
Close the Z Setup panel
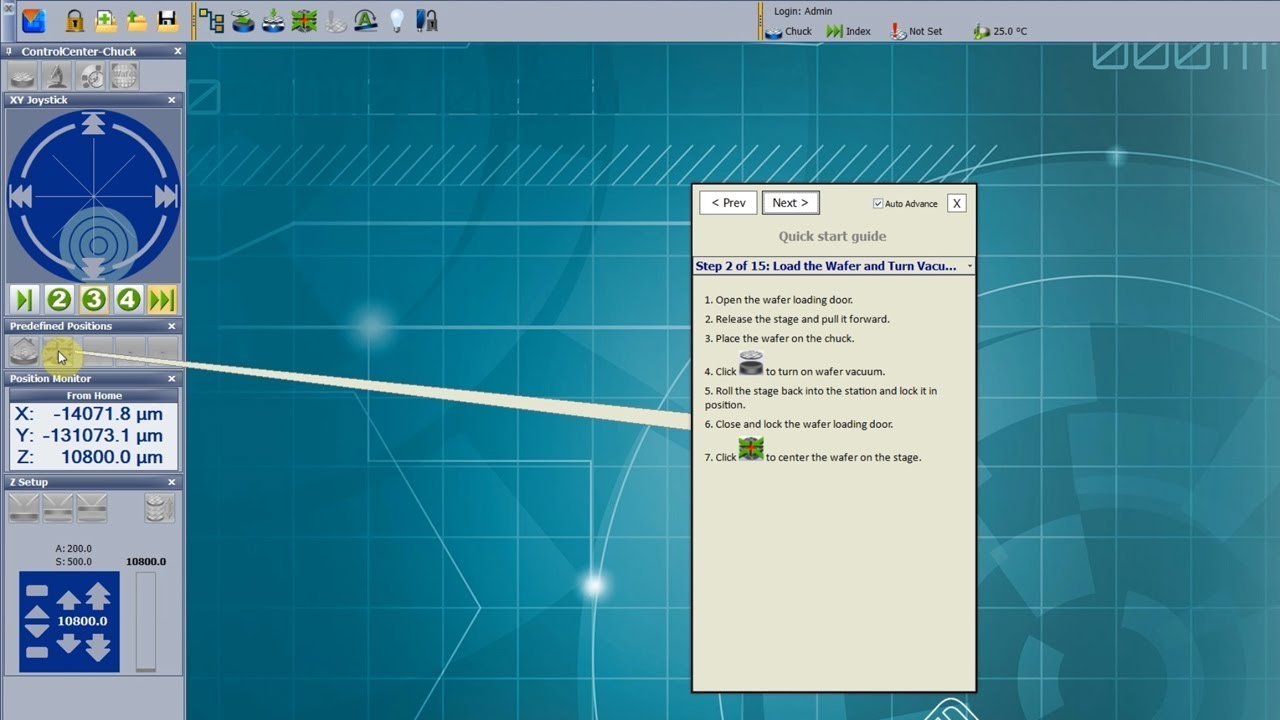click(x=172, y=482)
